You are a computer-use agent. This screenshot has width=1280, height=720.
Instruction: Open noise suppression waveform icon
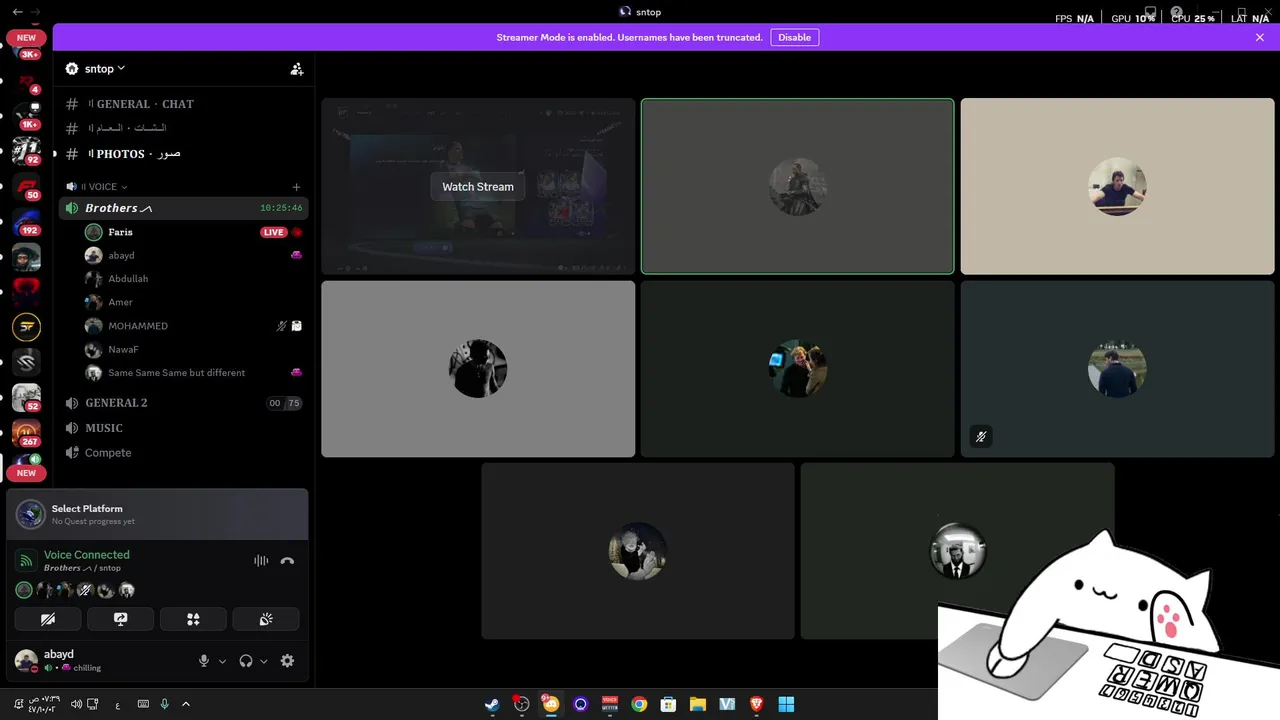click(x=261, y=561)
